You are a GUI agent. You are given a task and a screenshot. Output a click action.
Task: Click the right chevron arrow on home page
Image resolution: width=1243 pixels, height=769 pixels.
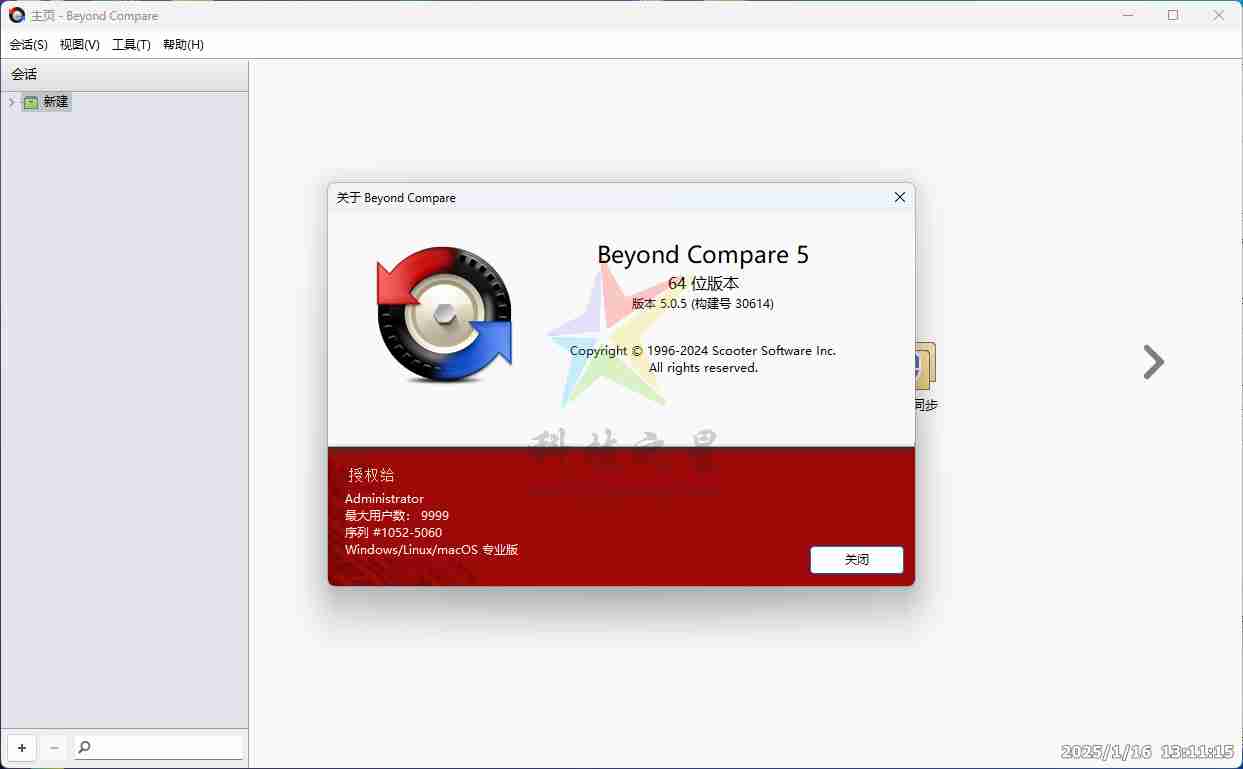[x=1153, y=362]
